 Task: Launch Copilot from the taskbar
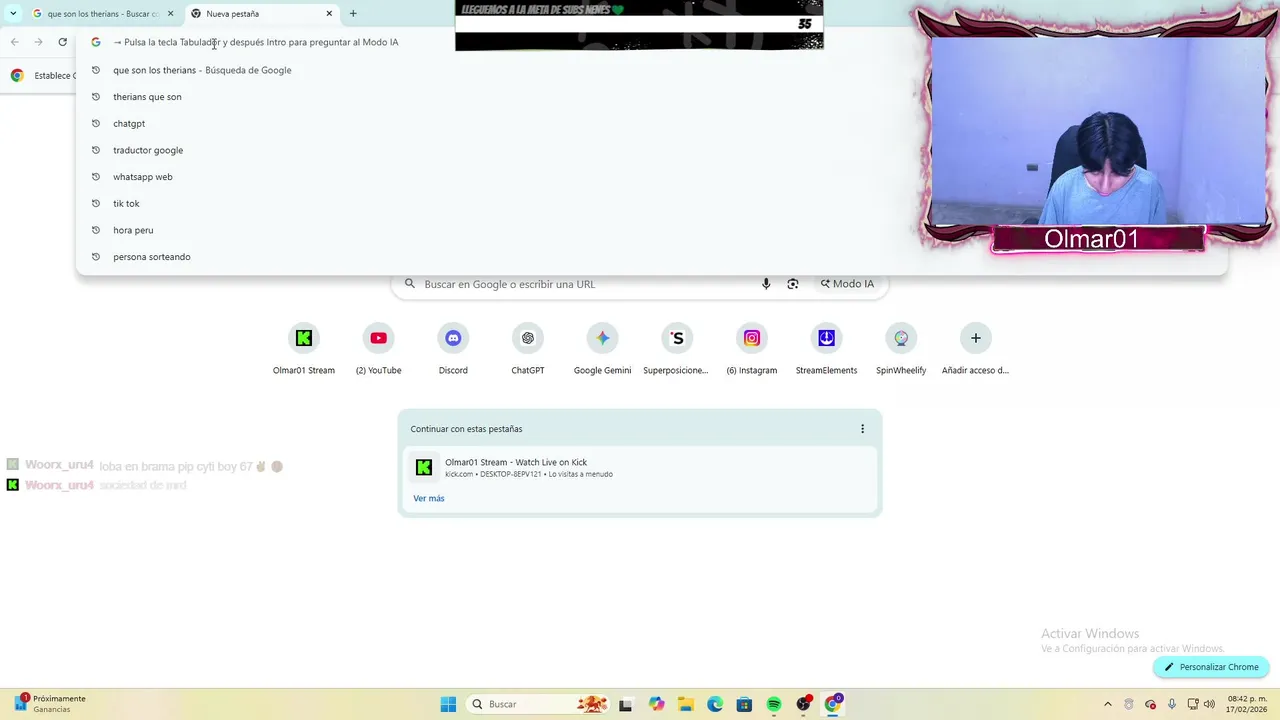point(656,704)
